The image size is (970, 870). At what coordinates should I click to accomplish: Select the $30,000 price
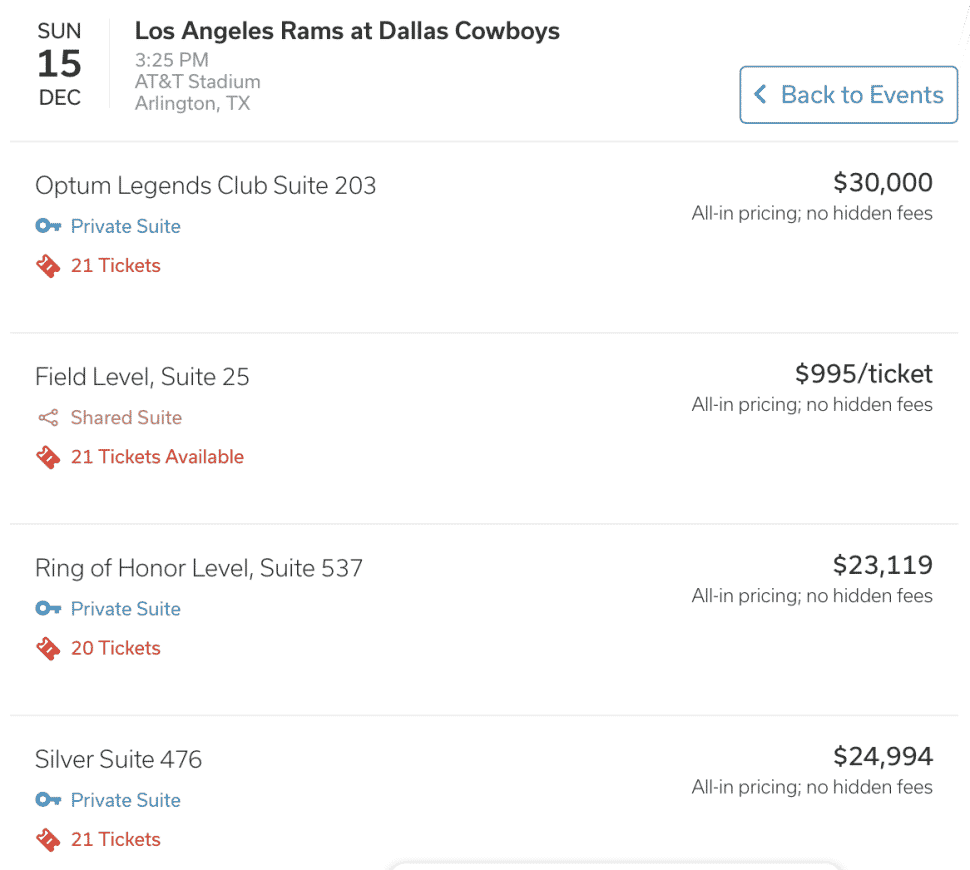(x=883, y=183)
